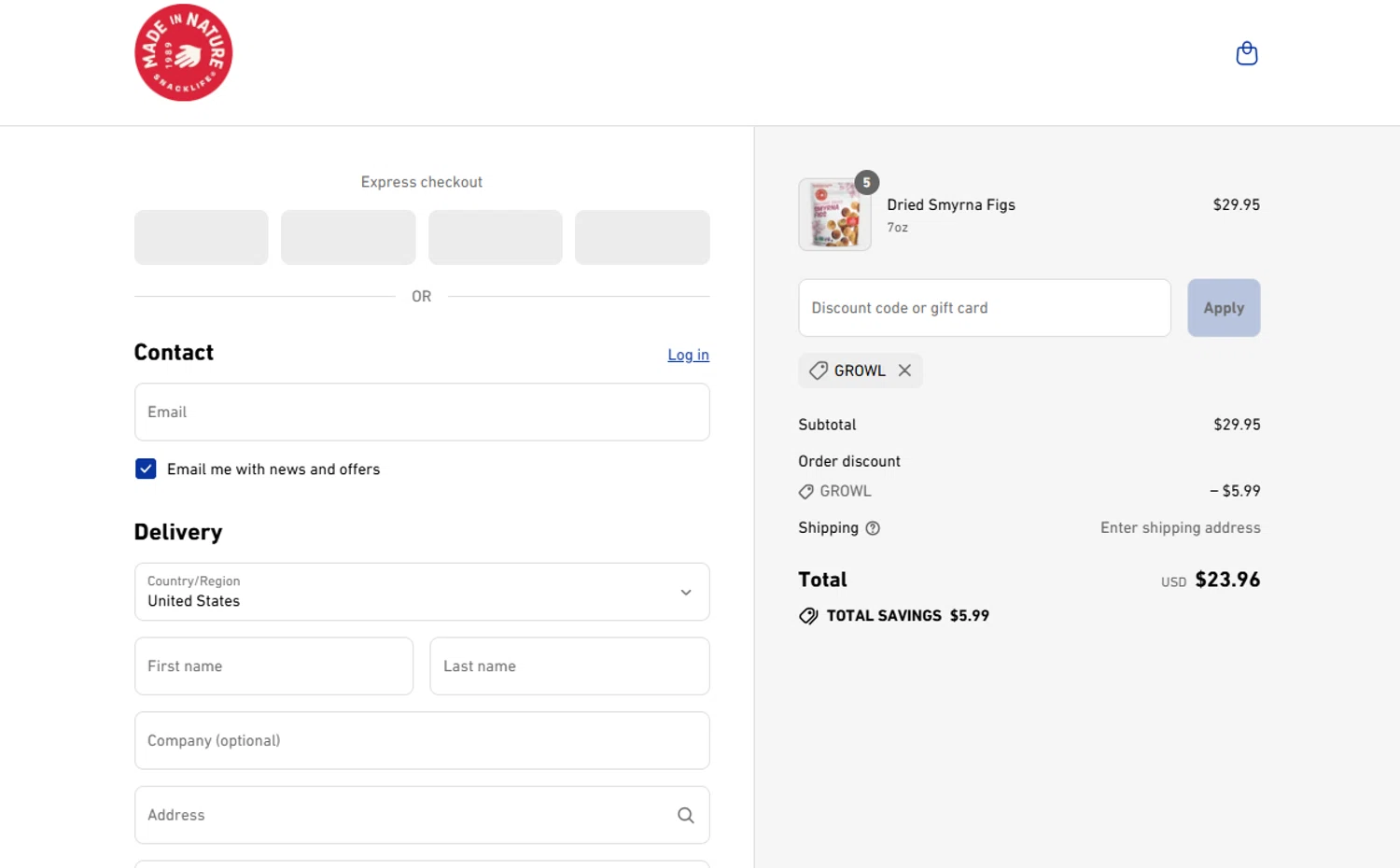Click the Dried Smyrna Figs product thumbnail
Image resolution: width=1400 pixels, height=868 pixels.
(834, 215)
